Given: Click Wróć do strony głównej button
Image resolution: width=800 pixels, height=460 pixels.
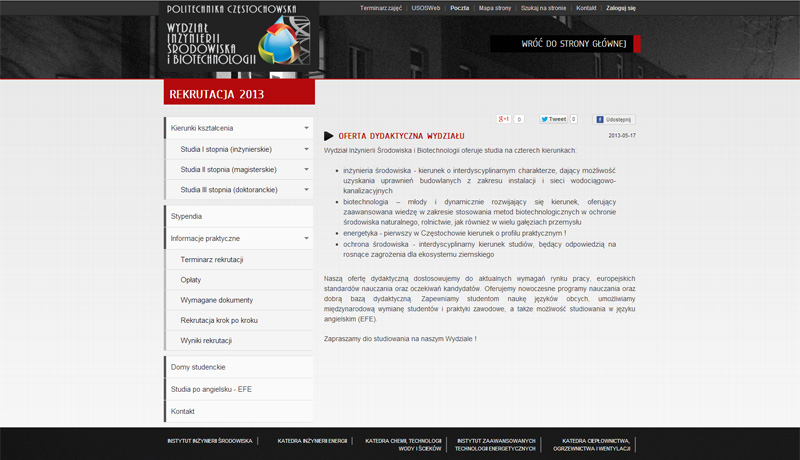Looking at the screenshot, I should pyautogui.click(x=565, y=44).
